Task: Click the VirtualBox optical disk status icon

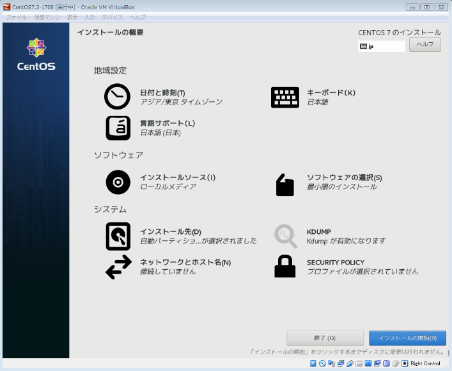Action: pos(322,363)
